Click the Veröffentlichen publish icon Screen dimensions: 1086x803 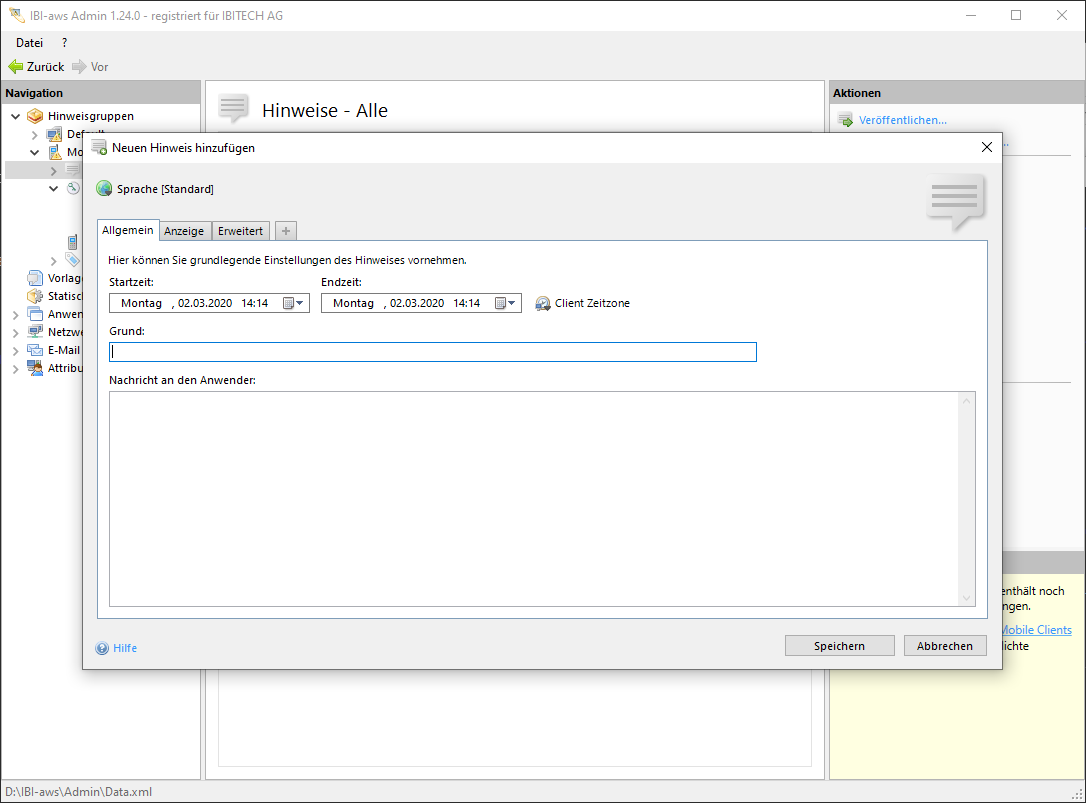tap(845, 121)
